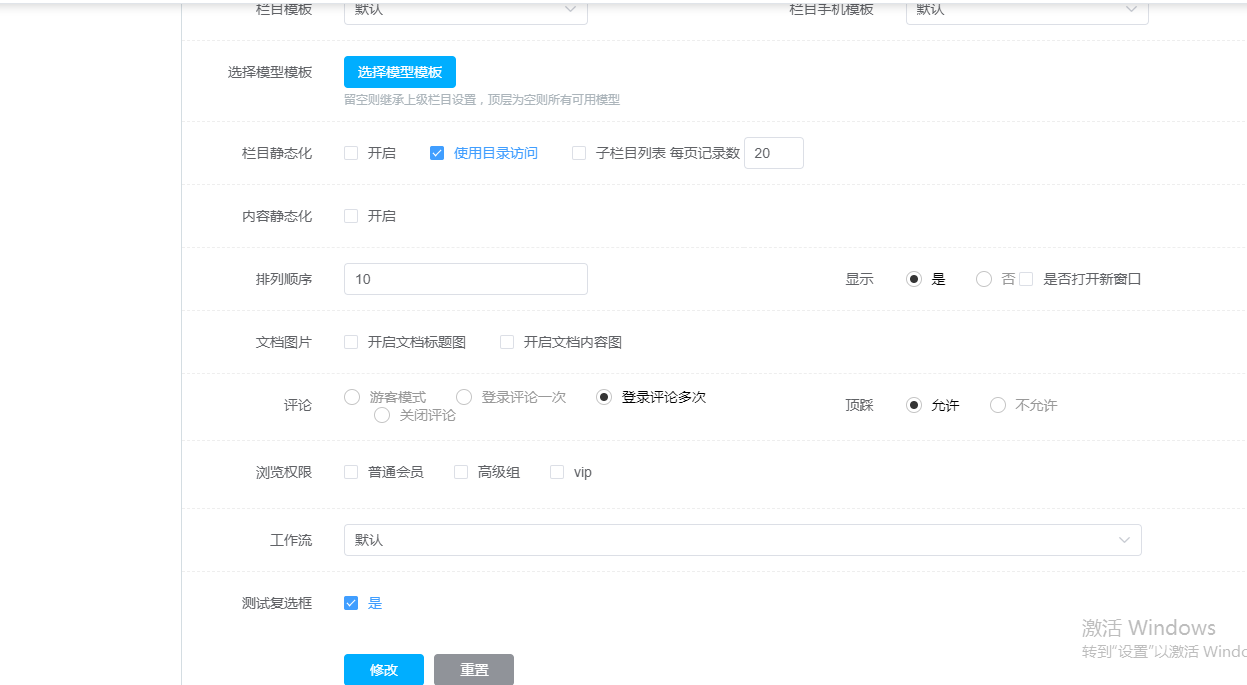Image resolution: width=1247 pixels, height=685 pixels.
Task: Select 游客模式 comment option
Action: point(352,397)
